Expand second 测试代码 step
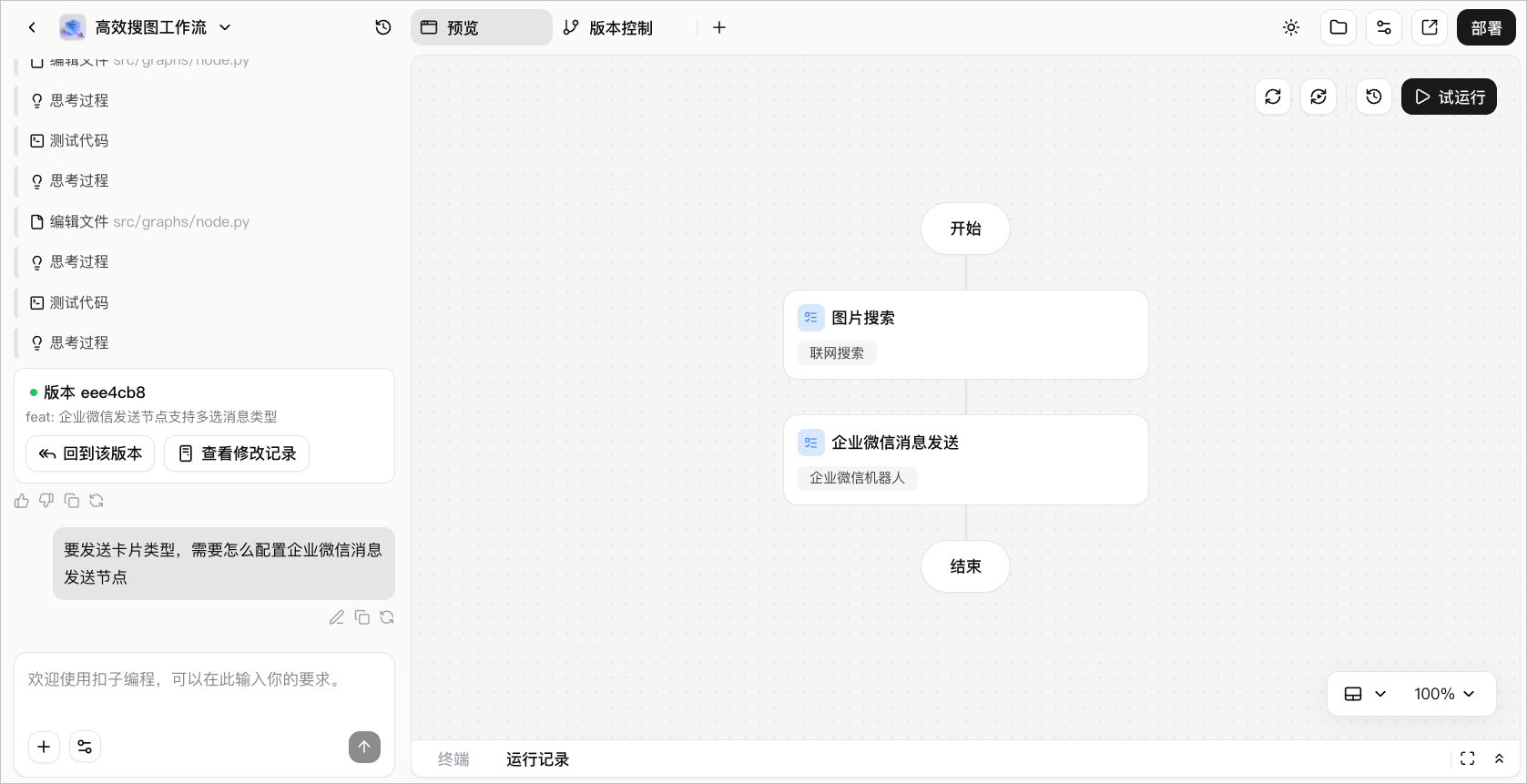The height and width of the screenshot is (784, 1527). tap(70, 302)
